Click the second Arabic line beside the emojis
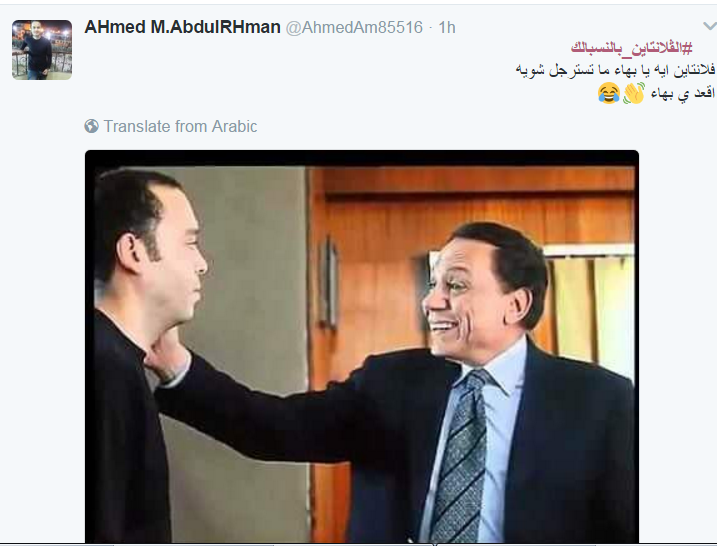This screenshot has width=717, height=546. [682, 93]
